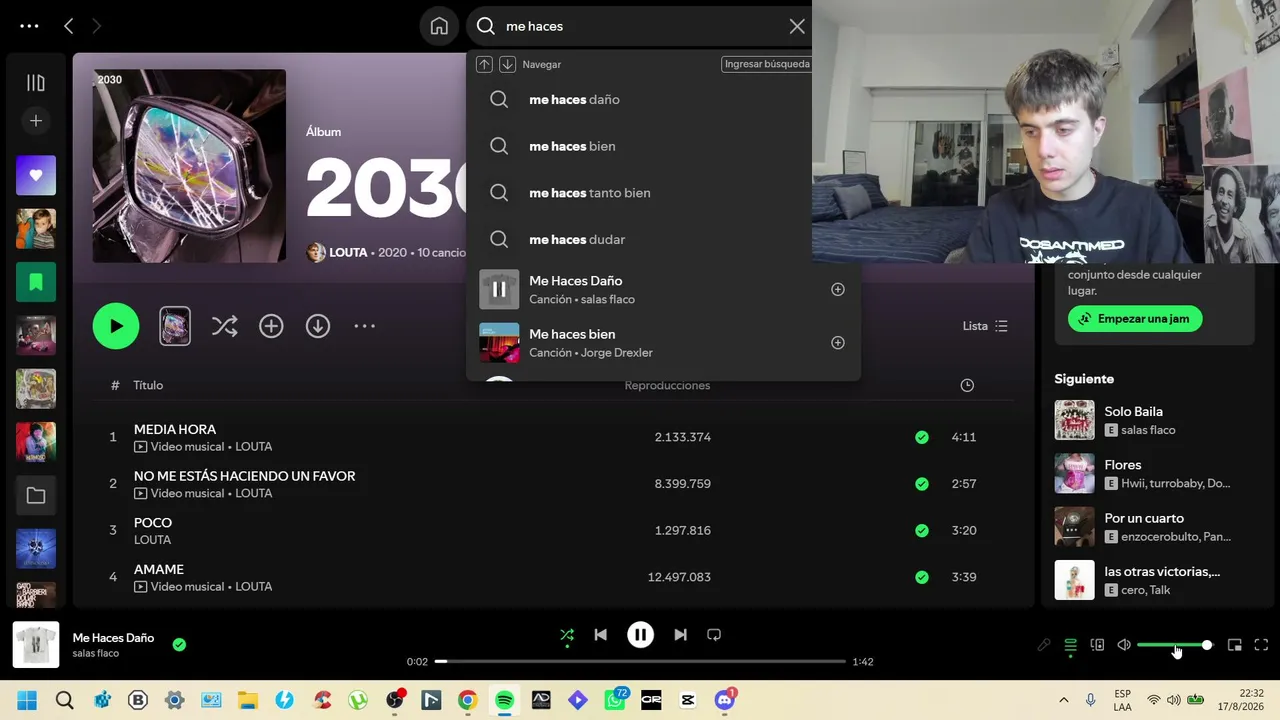Click the 2030 album cover art
This screenshot has width=1280, height=720.
click(189, 165)
